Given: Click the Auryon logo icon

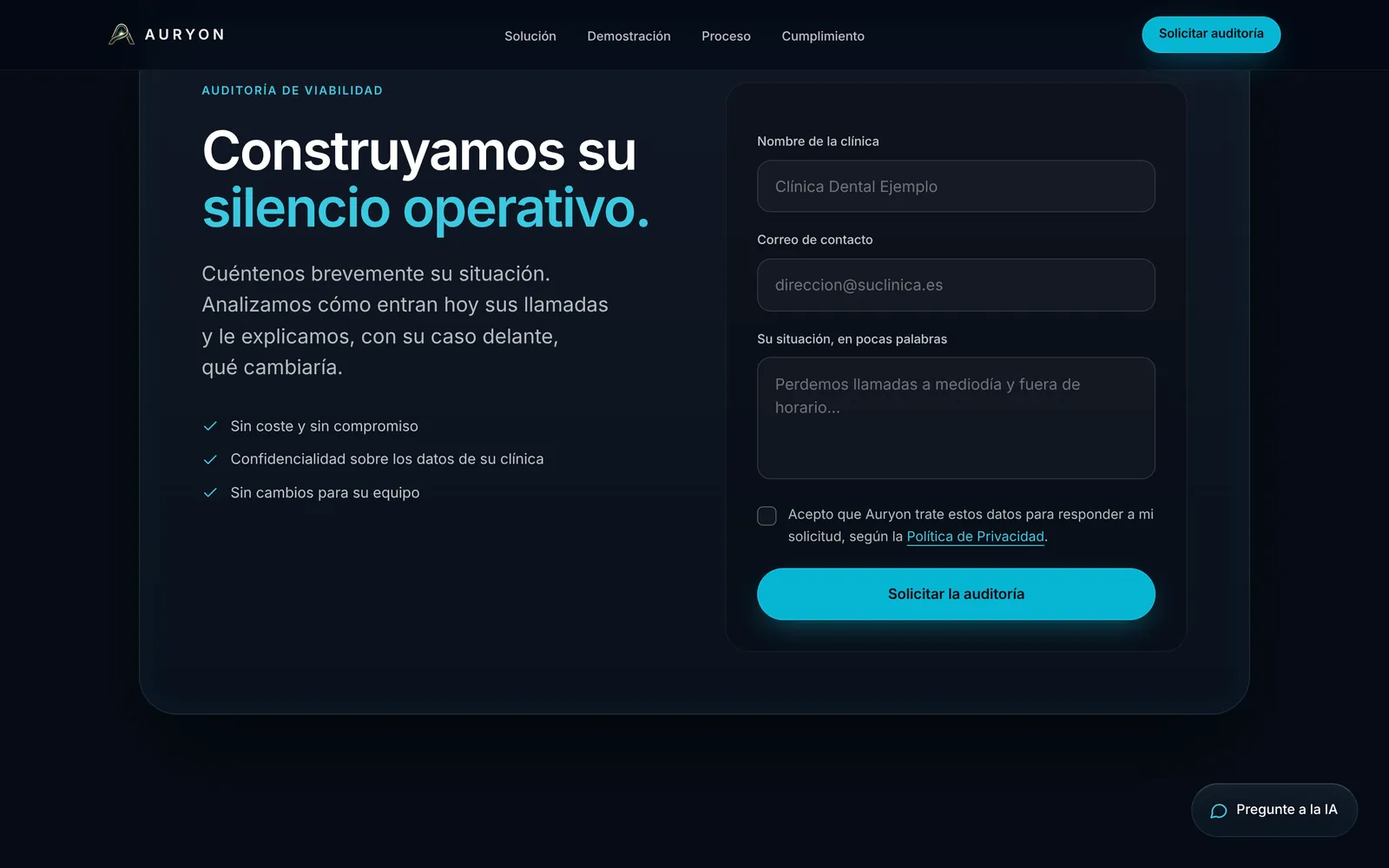Looking at the screenshot, I should [122, 35].
